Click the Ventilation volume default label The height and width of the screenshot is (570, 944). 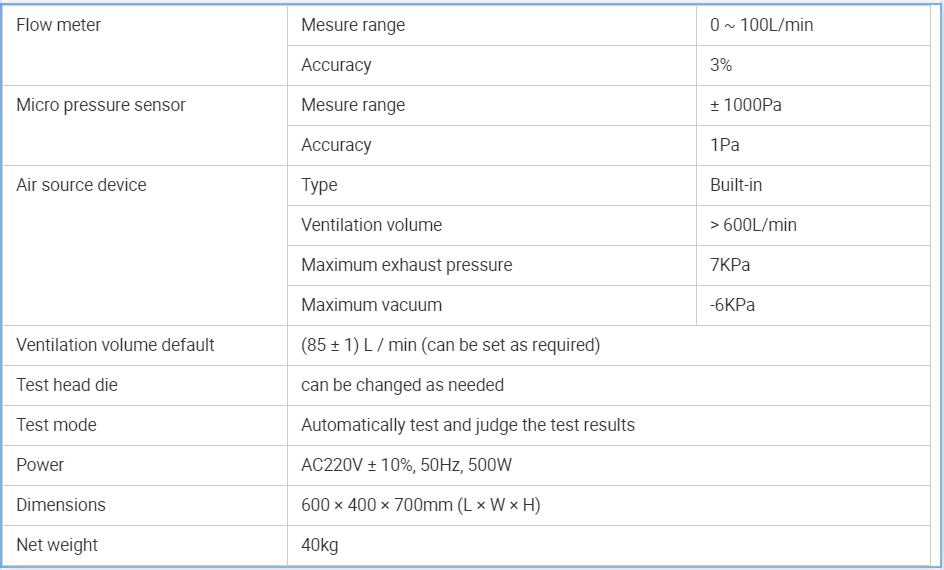[115, 345]
